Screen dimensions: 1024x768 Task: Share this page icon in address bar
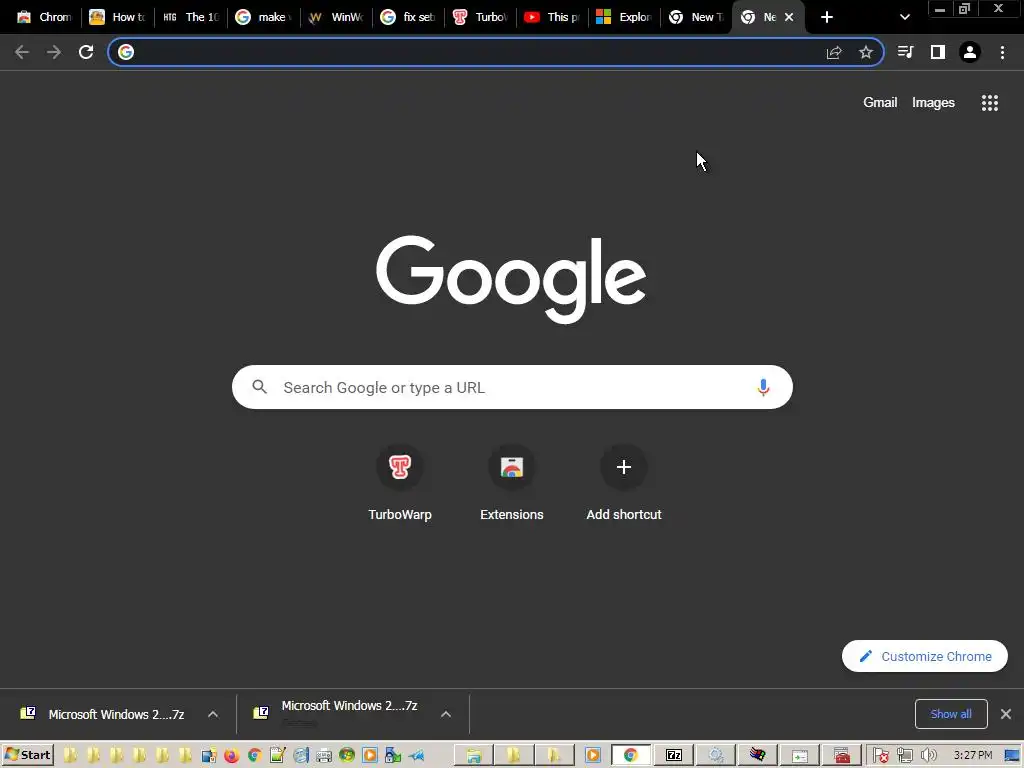[834, 52]
